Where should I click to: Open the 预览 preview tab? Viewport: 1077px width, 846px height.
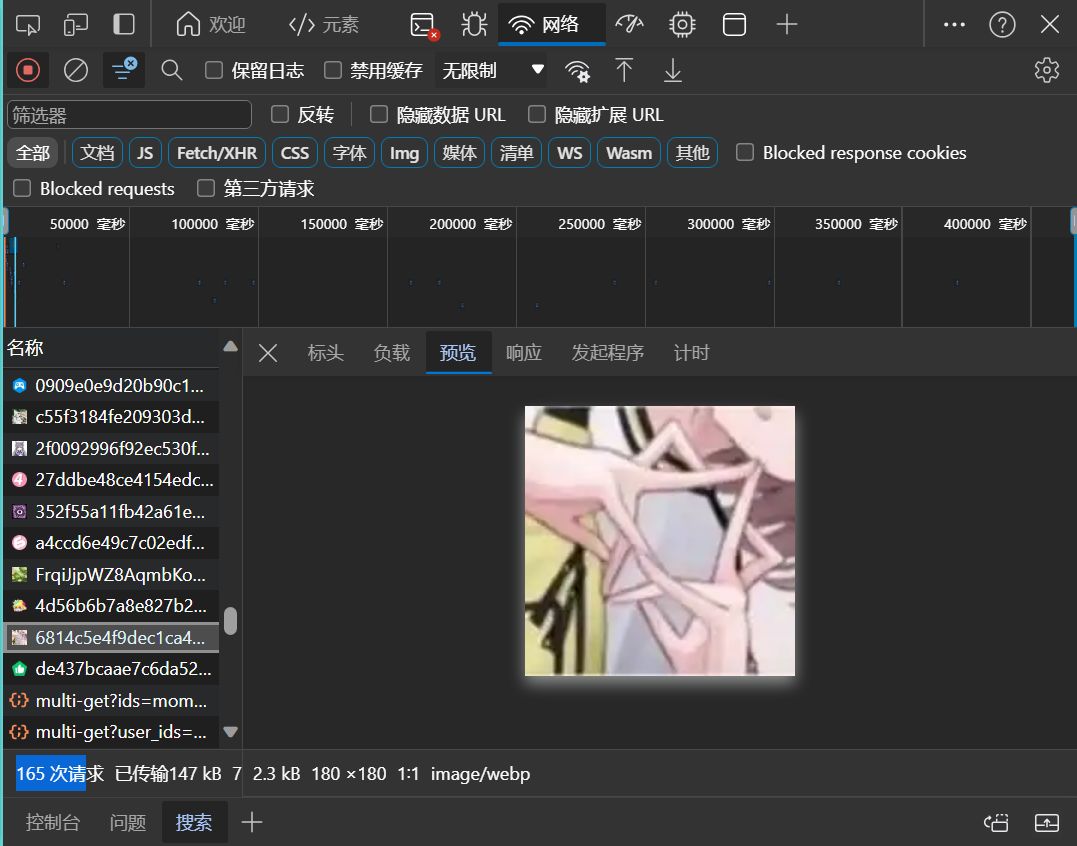point(458,353)
